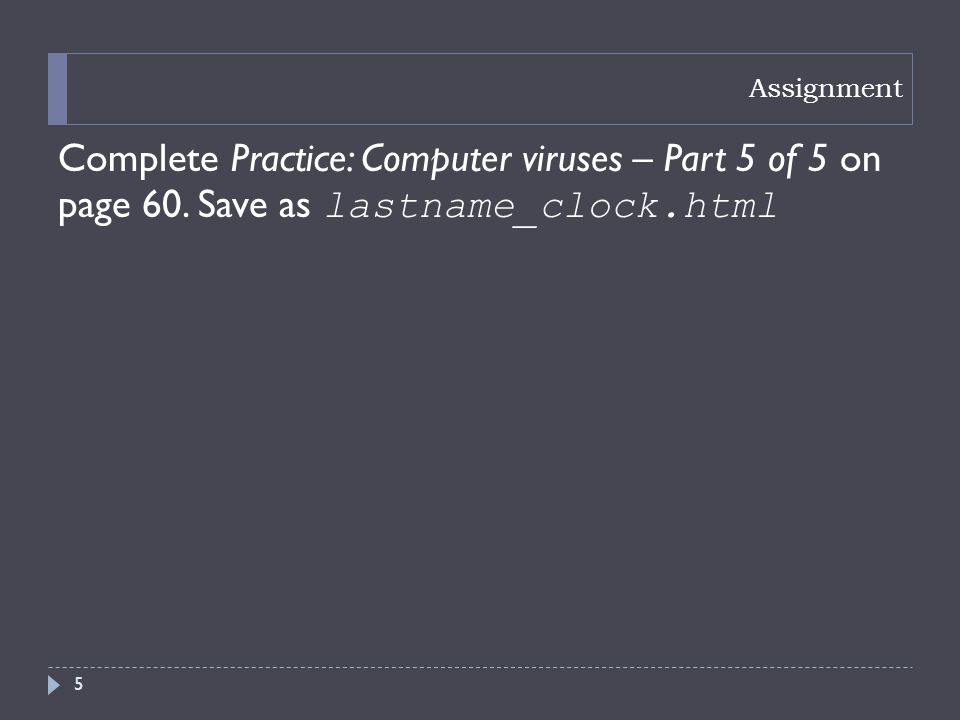Click the text "page 60."
Image resolution: width=960 pixels, height=720 pixels.
click(124, 206)
